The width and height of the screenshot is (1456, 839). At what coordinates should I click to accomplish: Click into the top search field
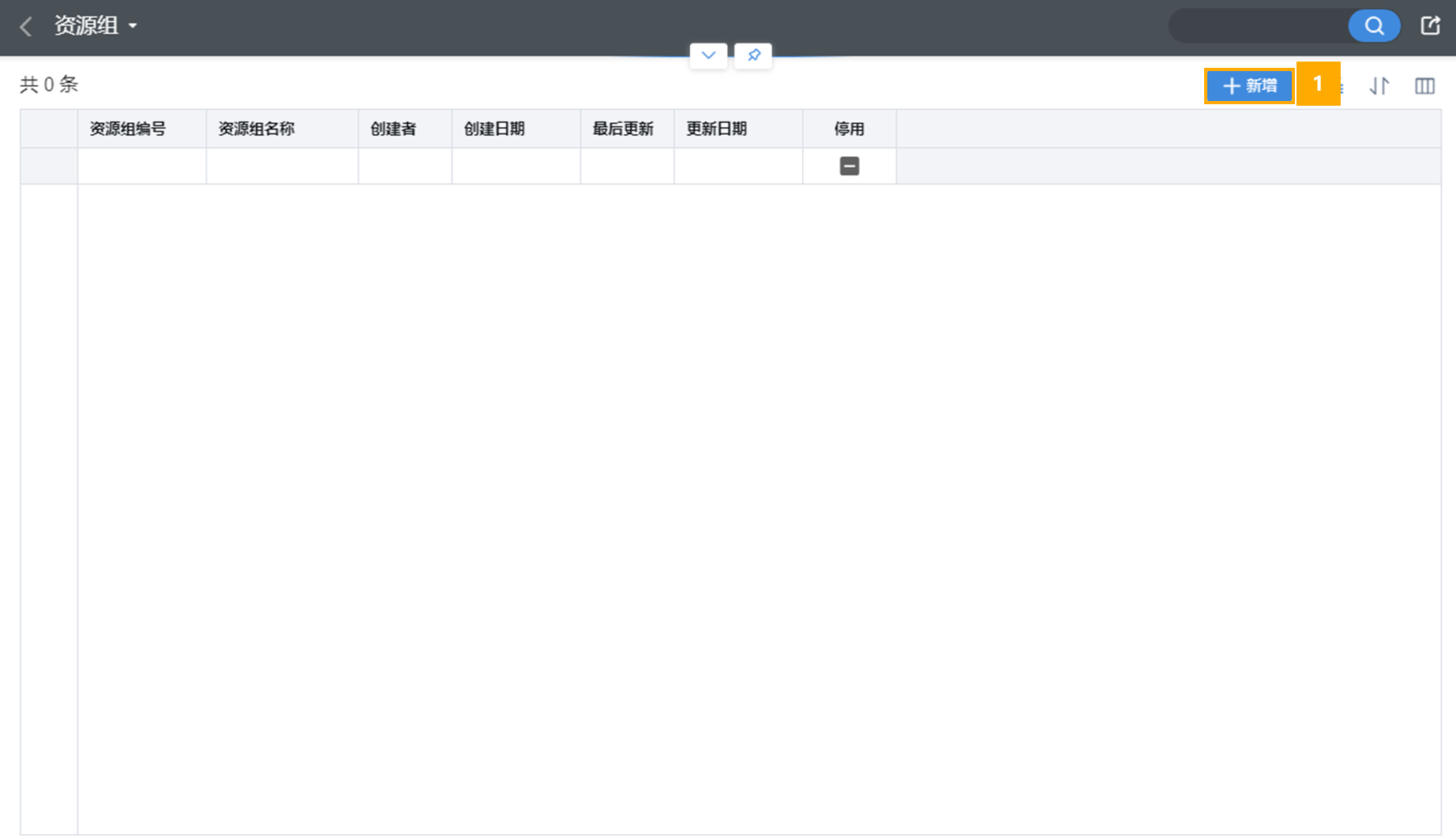pos(1259,25)
